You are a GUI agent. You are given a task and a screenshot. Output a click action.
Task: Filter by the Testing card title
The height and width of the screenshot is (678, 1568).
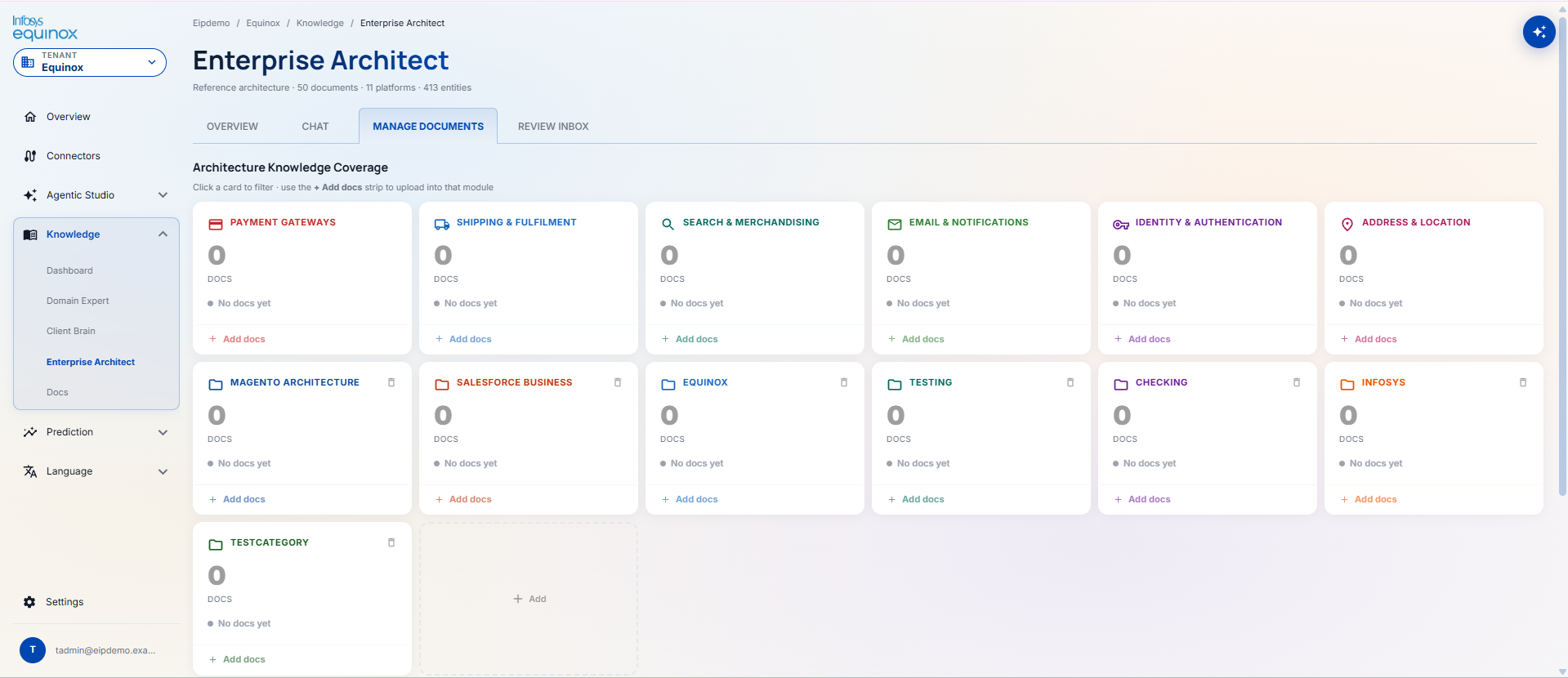(931, 382)
